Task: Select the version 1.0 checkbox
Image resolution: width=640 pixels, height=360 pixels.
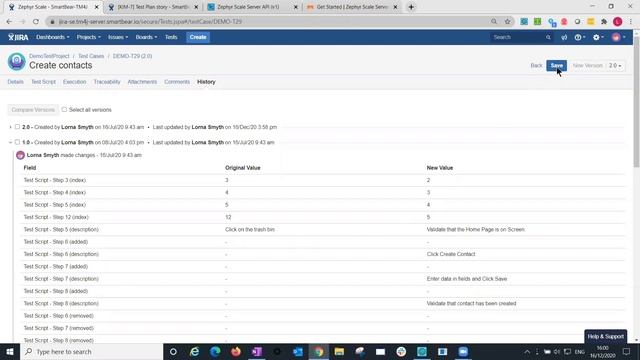Action: (17, 142)
